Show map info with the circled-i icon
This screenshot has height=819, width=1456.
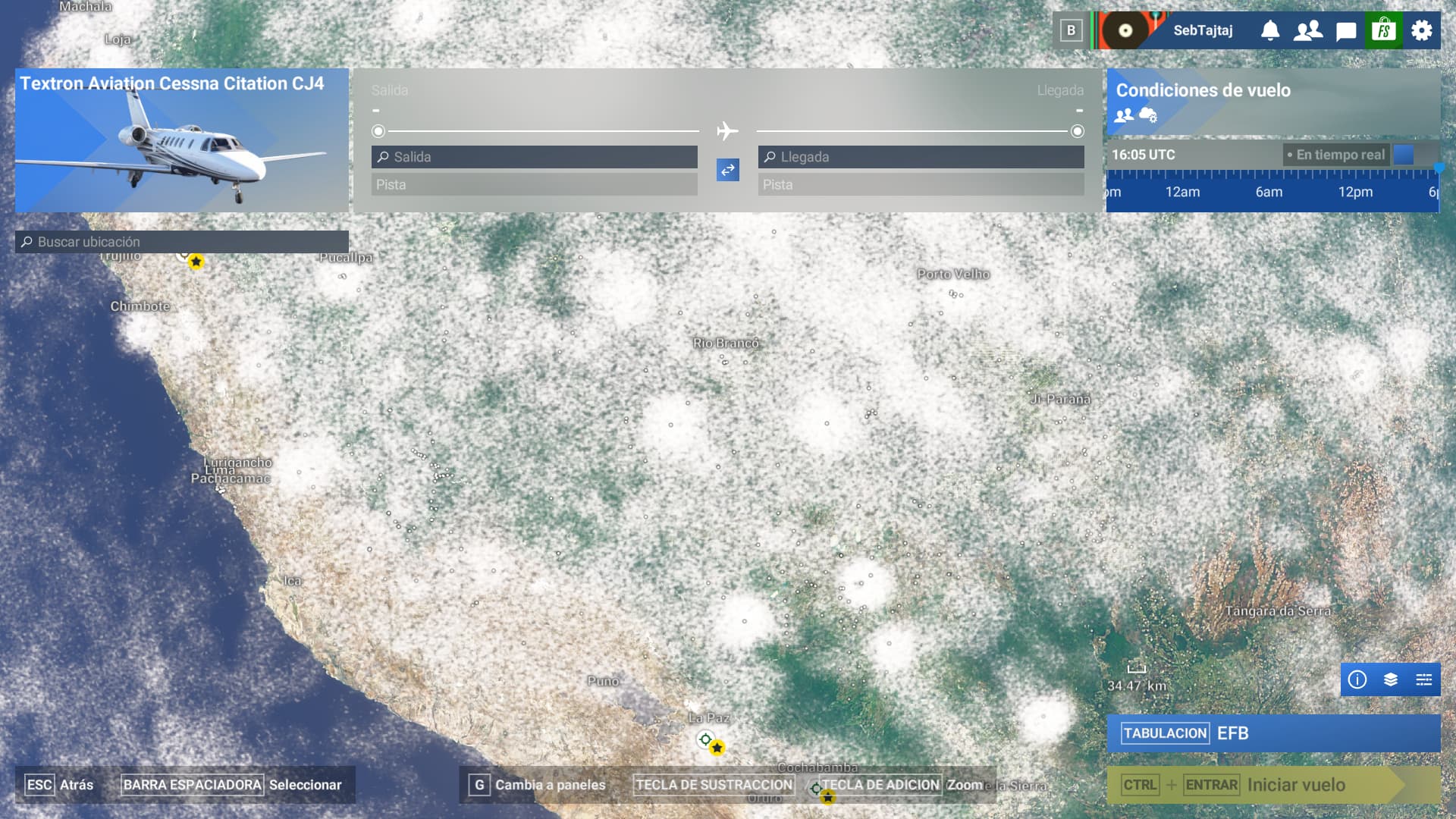click(1357, 679)
